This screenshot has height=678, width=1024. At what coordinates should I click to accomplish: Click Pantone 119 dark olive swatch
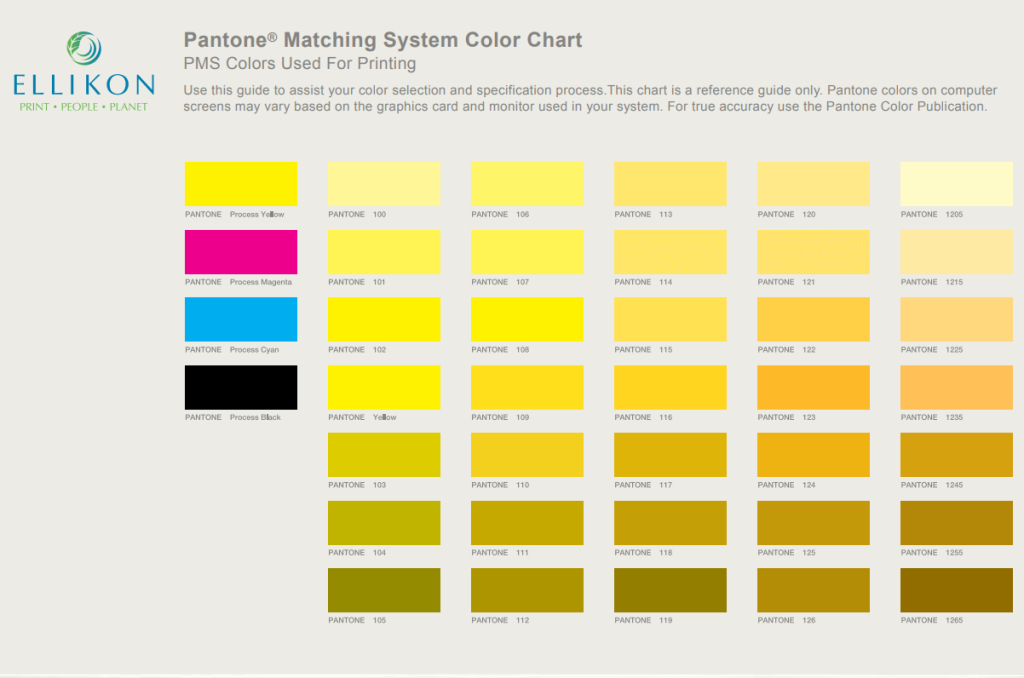point(670,590)
